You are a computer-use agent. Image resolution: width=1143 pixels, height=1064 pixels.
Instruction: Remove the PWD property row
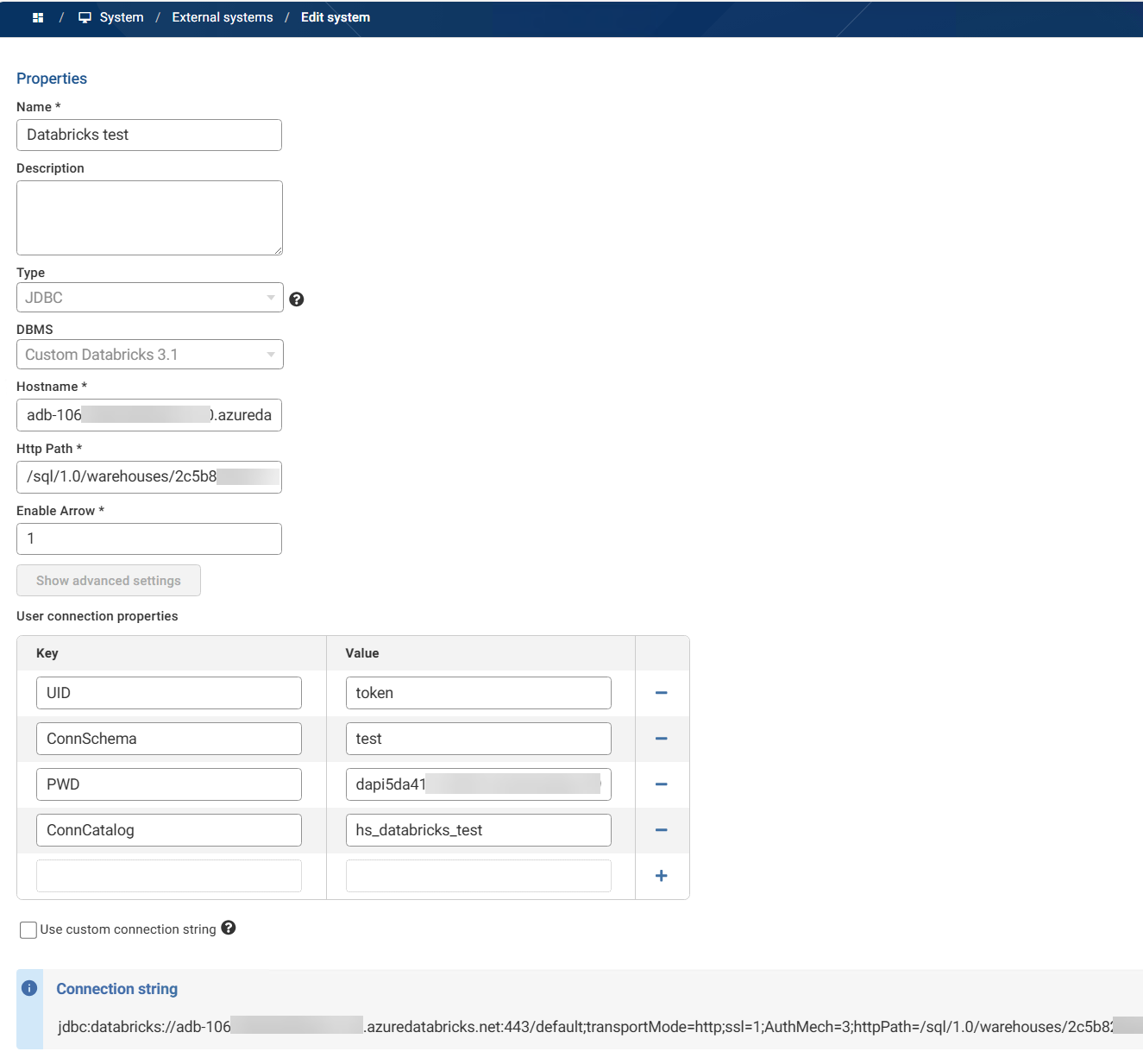coord(662,784)
